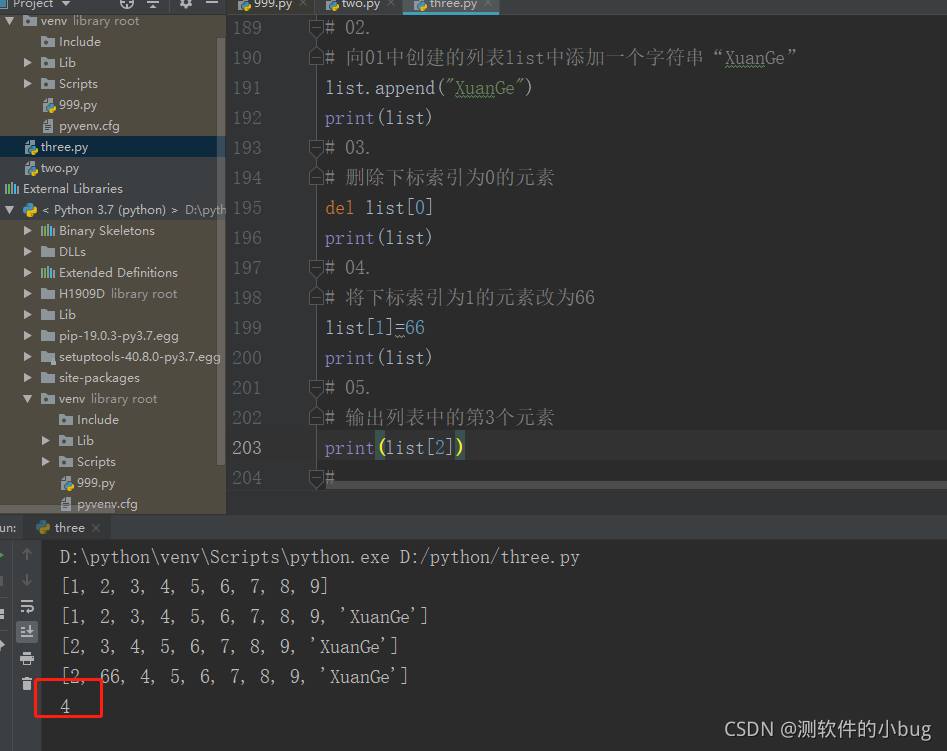Toggle code fold marker at line 201
Screen dimensions: 947x751
[316, 387]
